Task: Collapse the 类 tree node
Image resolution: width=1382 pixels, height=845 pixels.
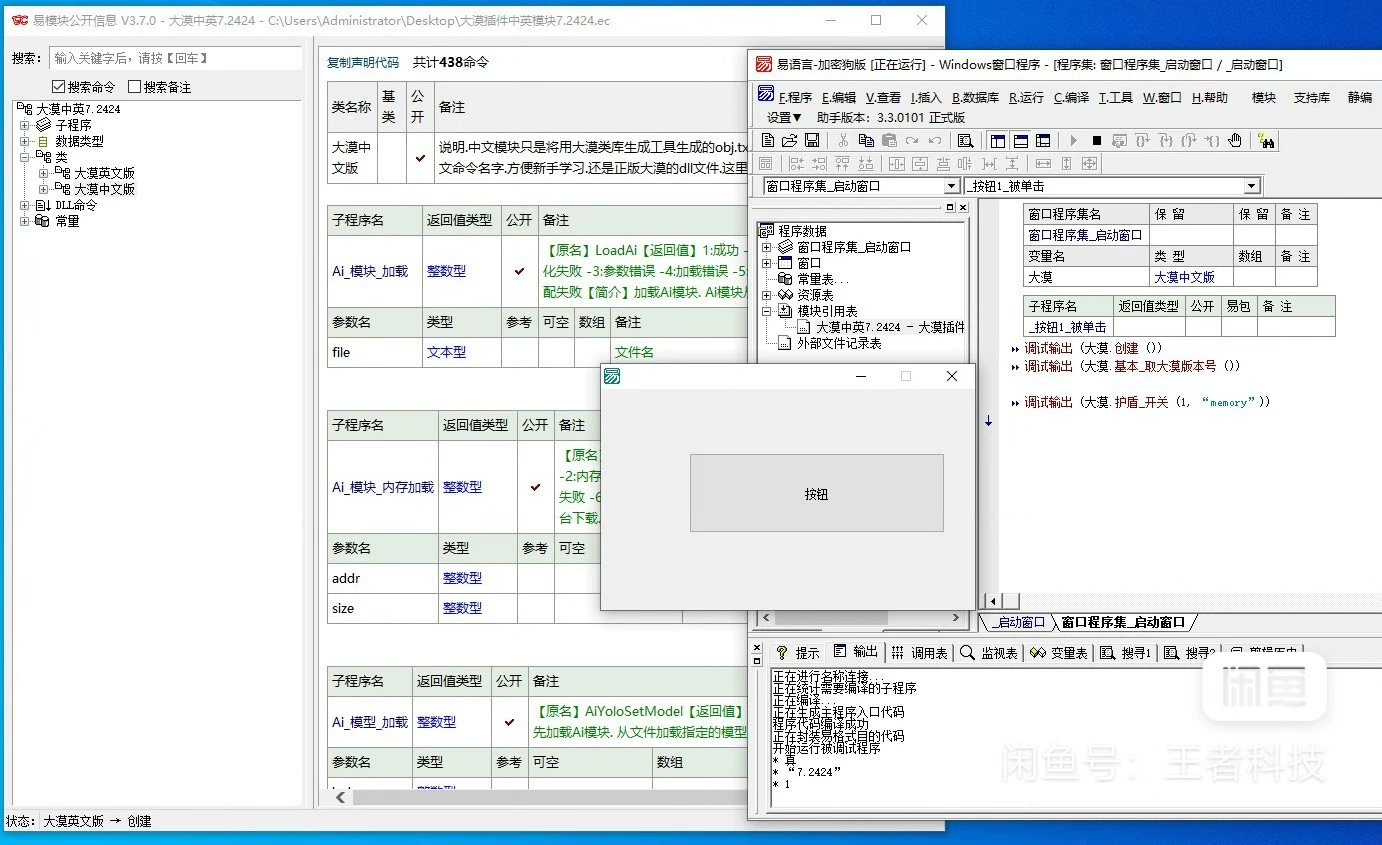Action: click(x=25, y=157)
